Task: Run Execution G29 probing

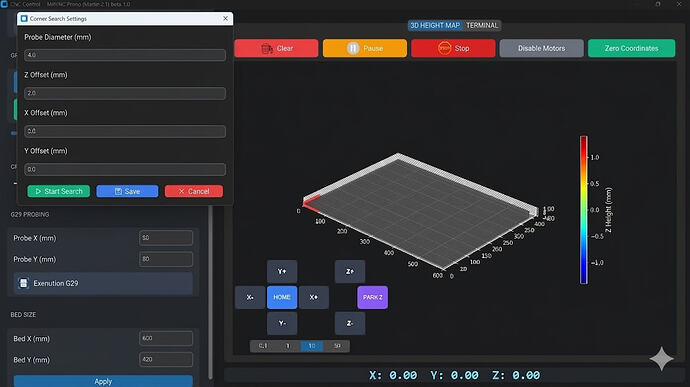Action: click(x=103, y=283)
